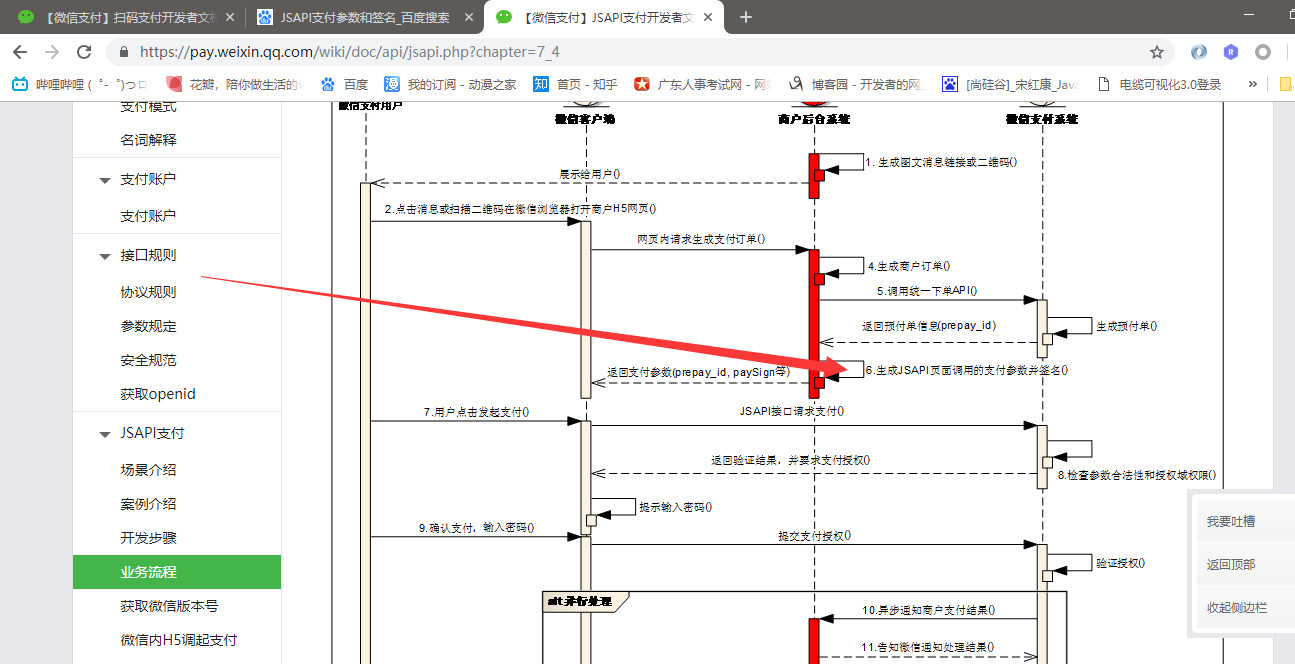Bookmark this page with the star icon
Screen dimensions: 1295x664
coord(1157,52)
